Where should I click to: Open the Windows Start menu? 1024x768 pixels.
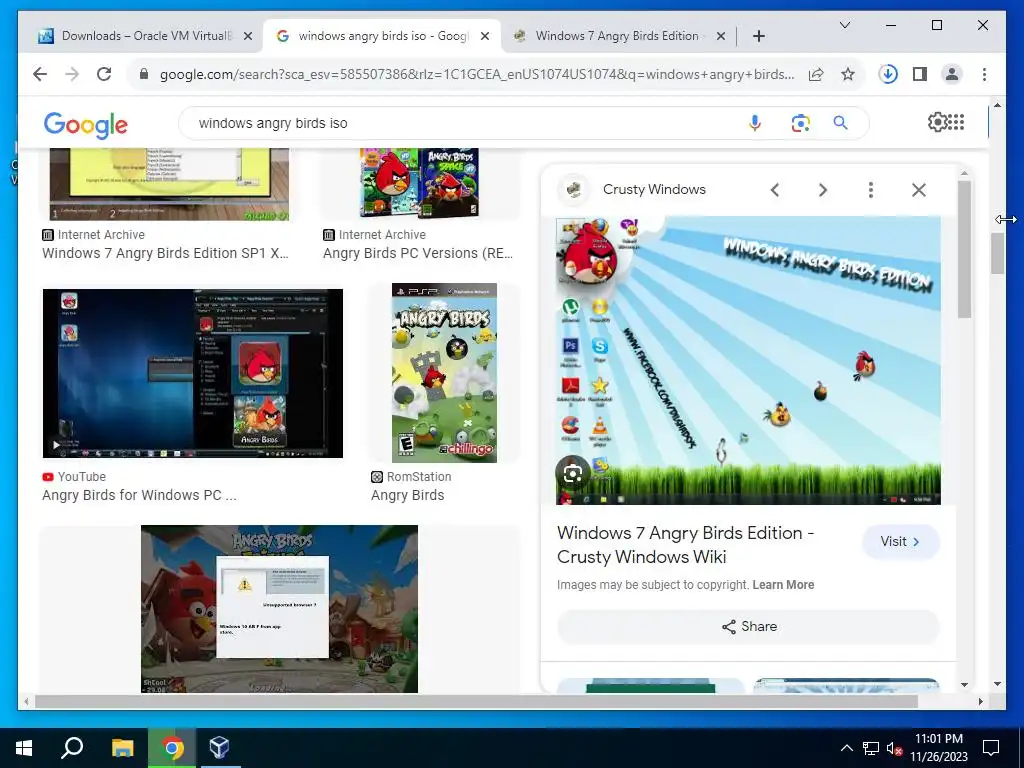pos(24,748)
